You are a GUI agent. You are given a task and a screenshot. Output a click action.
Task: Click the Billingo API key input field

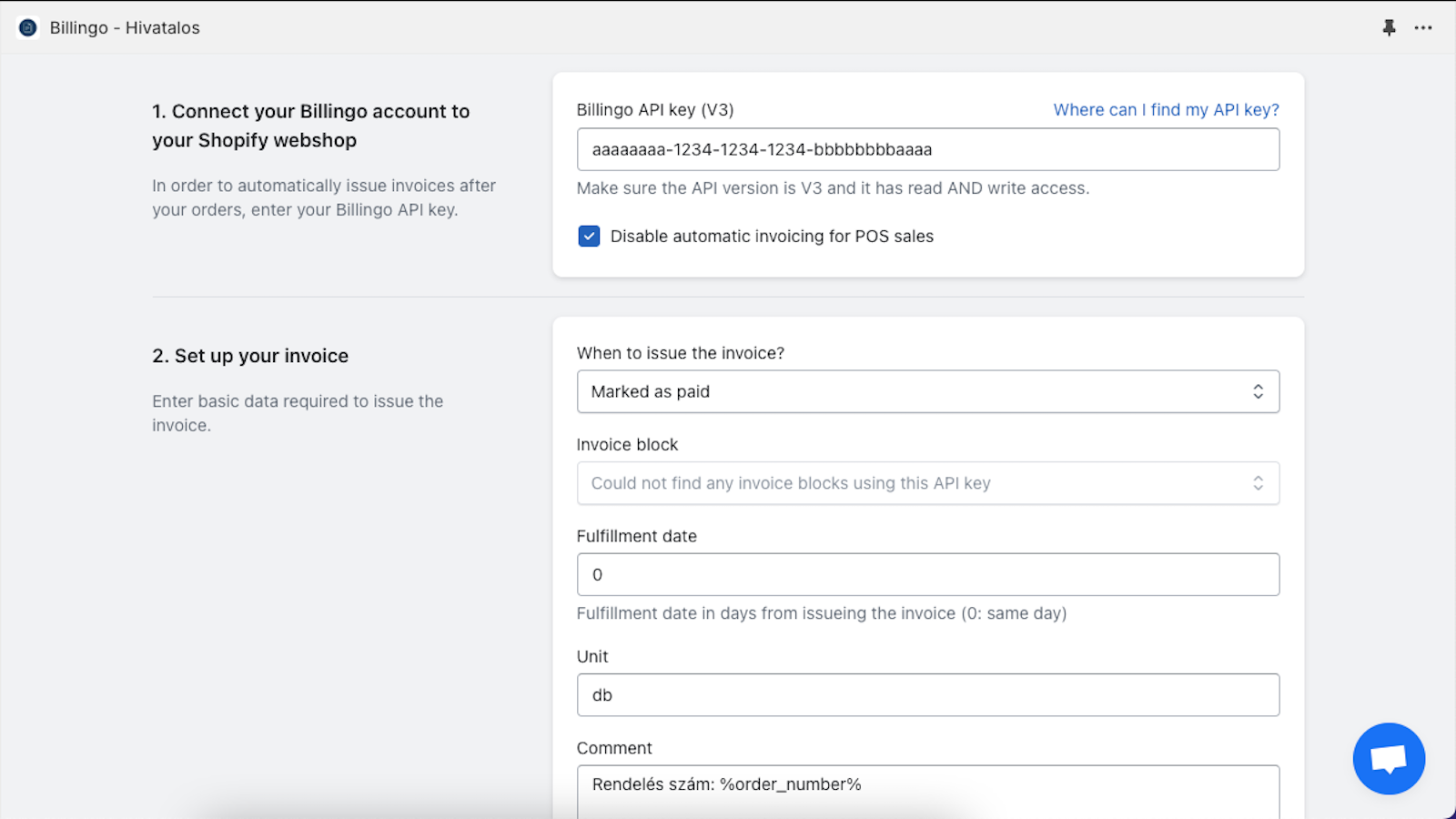click(927, 149)
